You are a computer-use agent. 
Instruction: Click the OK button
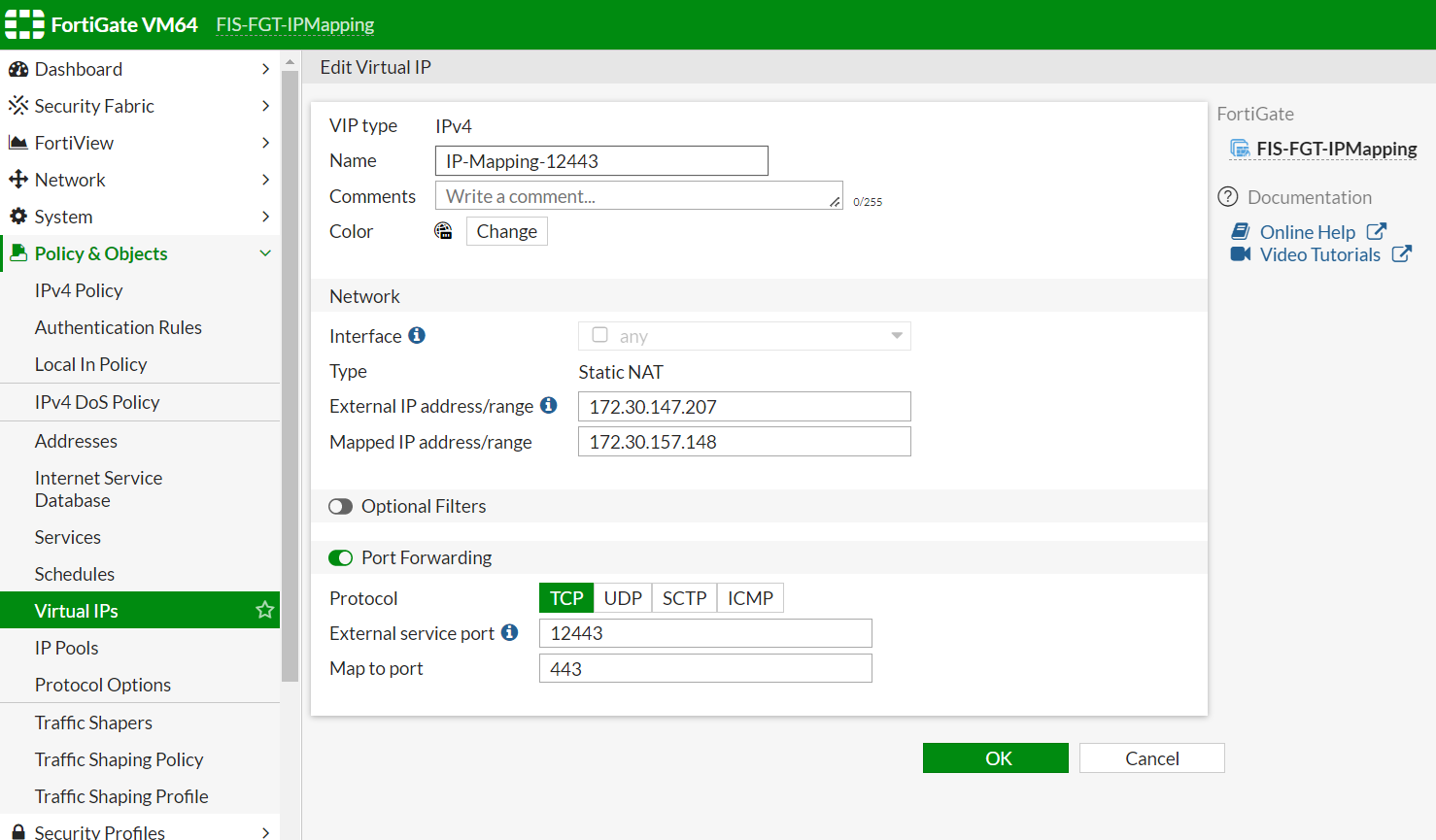995,757
